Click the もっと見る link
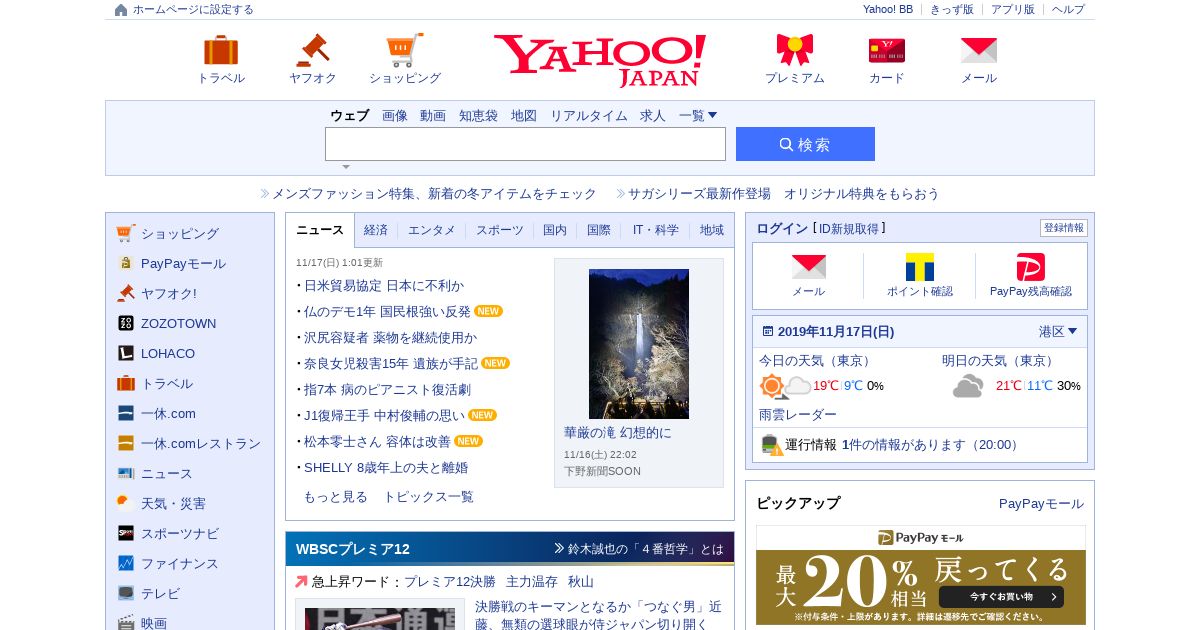 (336, 496)
